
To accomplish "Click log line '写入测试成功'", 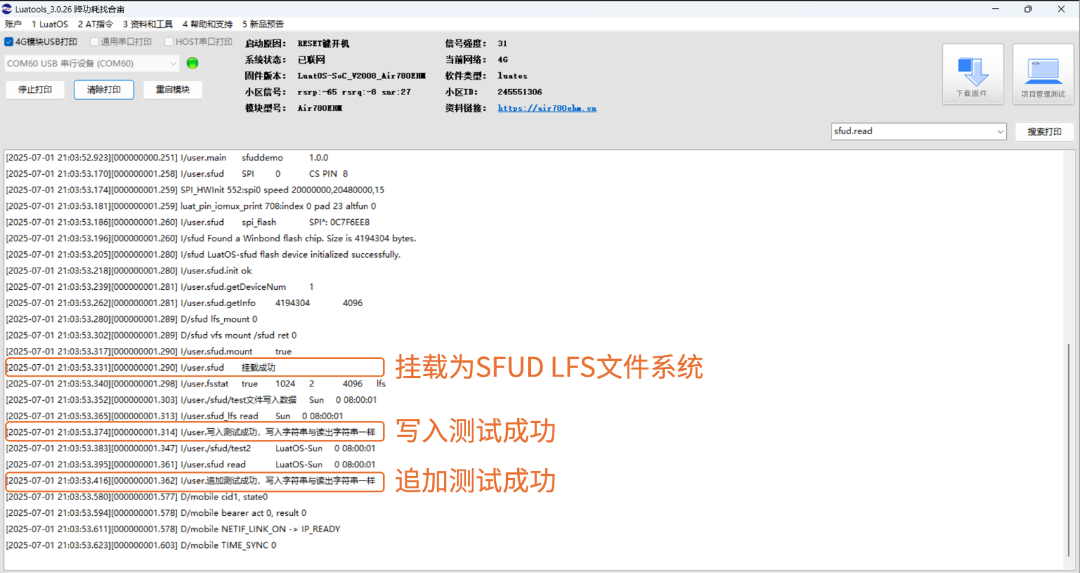I will coord(191,433).
